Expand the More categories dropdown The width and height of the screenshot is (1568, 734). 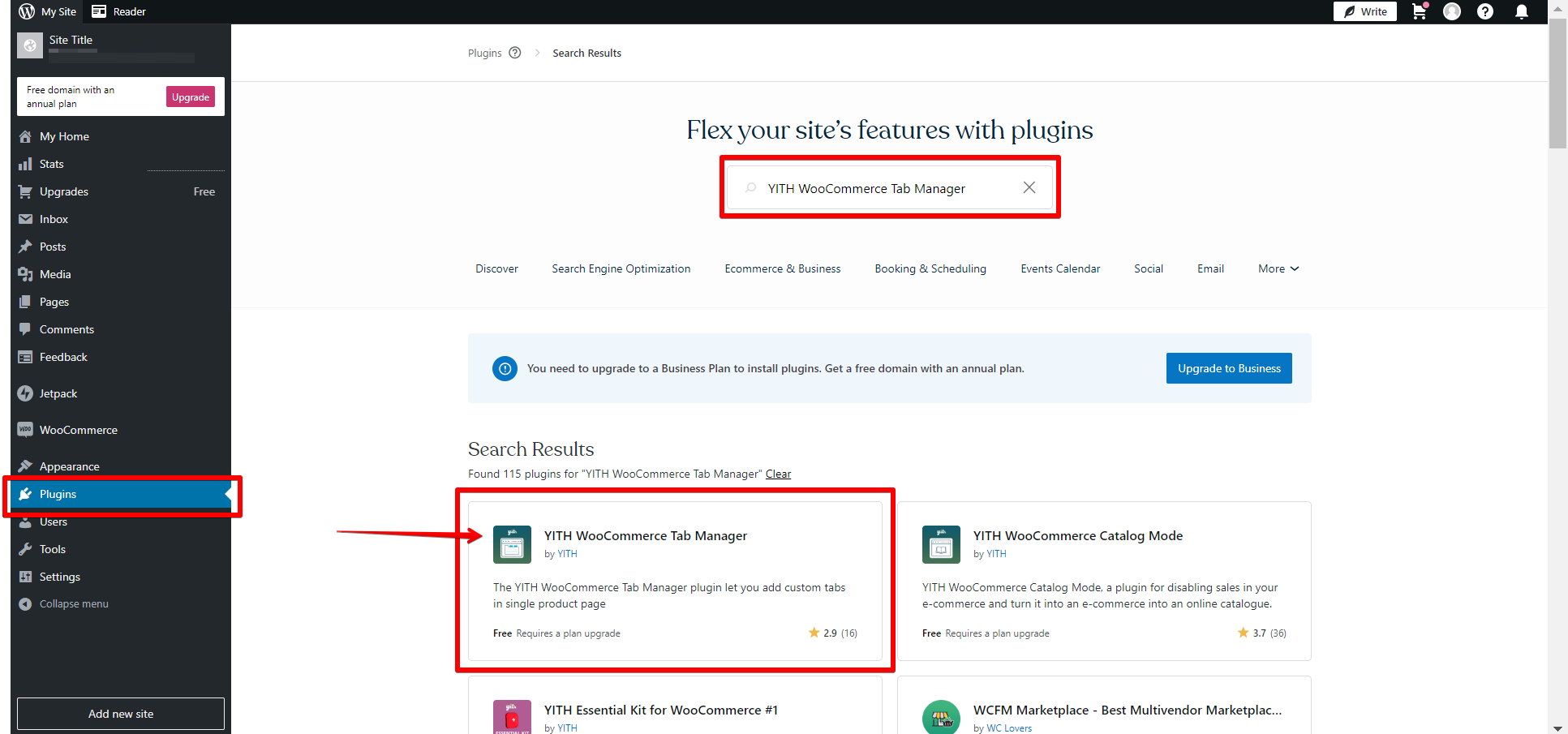tap(1278, 268)
